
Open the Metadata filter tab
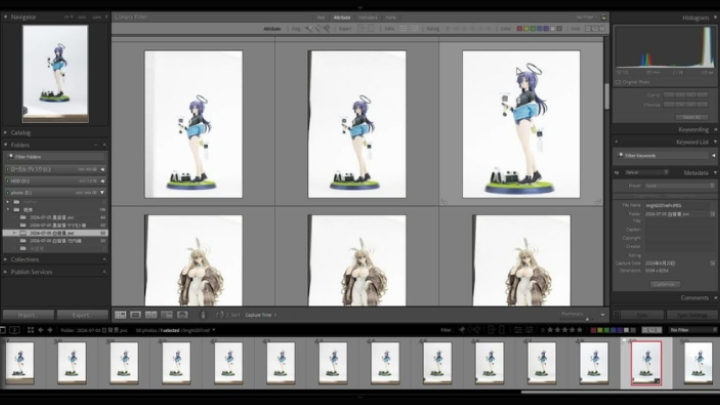point(368,17)
